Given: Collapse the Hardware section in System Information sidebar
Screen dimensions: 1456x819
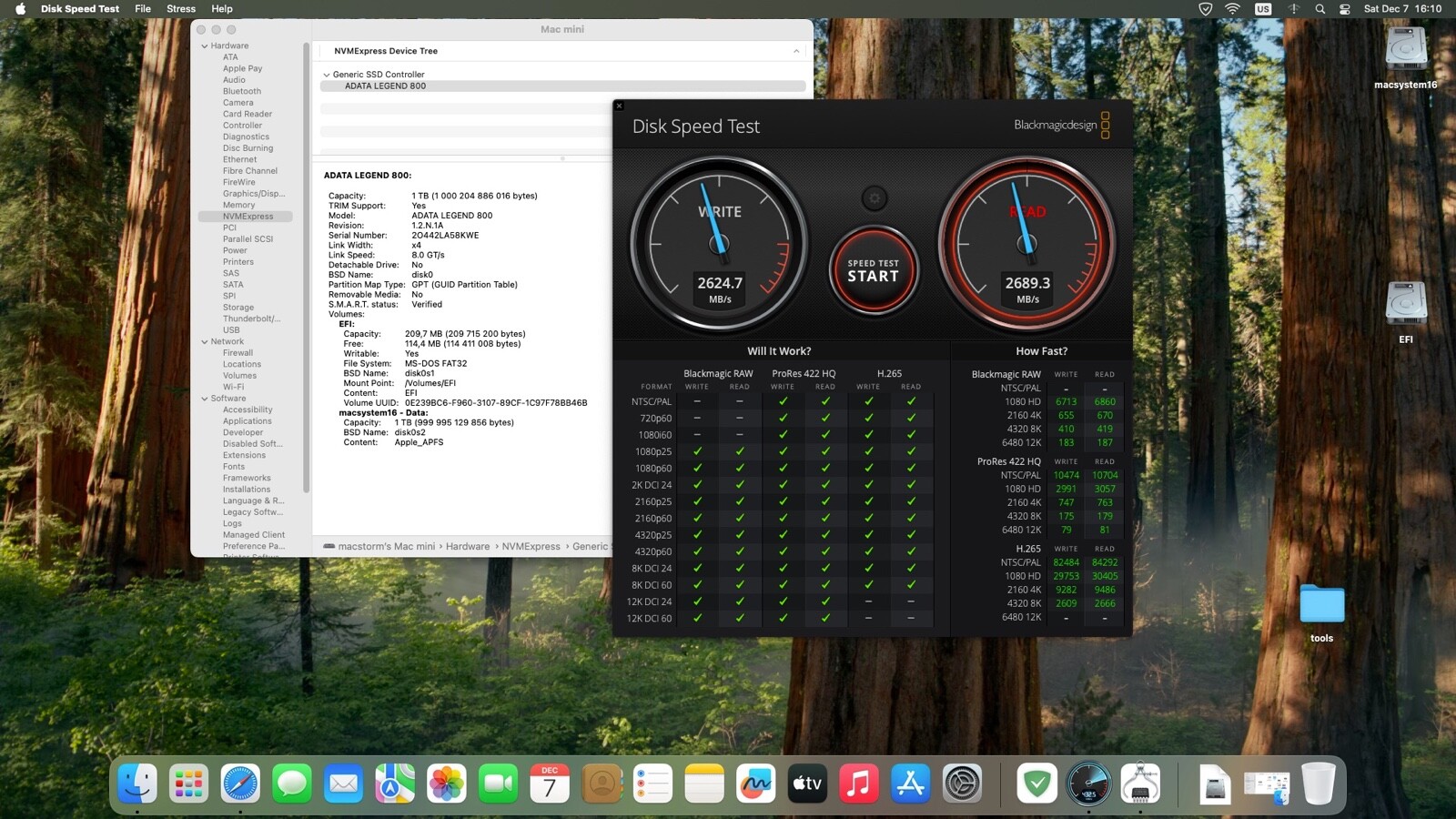Looking at the screenshot, I should pos(205,45).
